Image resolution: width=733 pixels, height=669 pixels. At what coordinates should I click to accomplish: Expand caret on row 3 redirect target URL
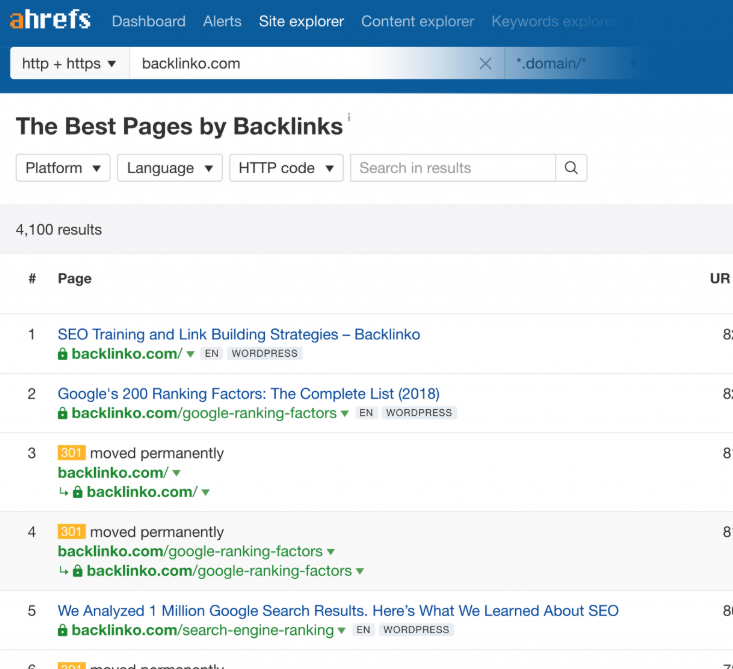205,492
